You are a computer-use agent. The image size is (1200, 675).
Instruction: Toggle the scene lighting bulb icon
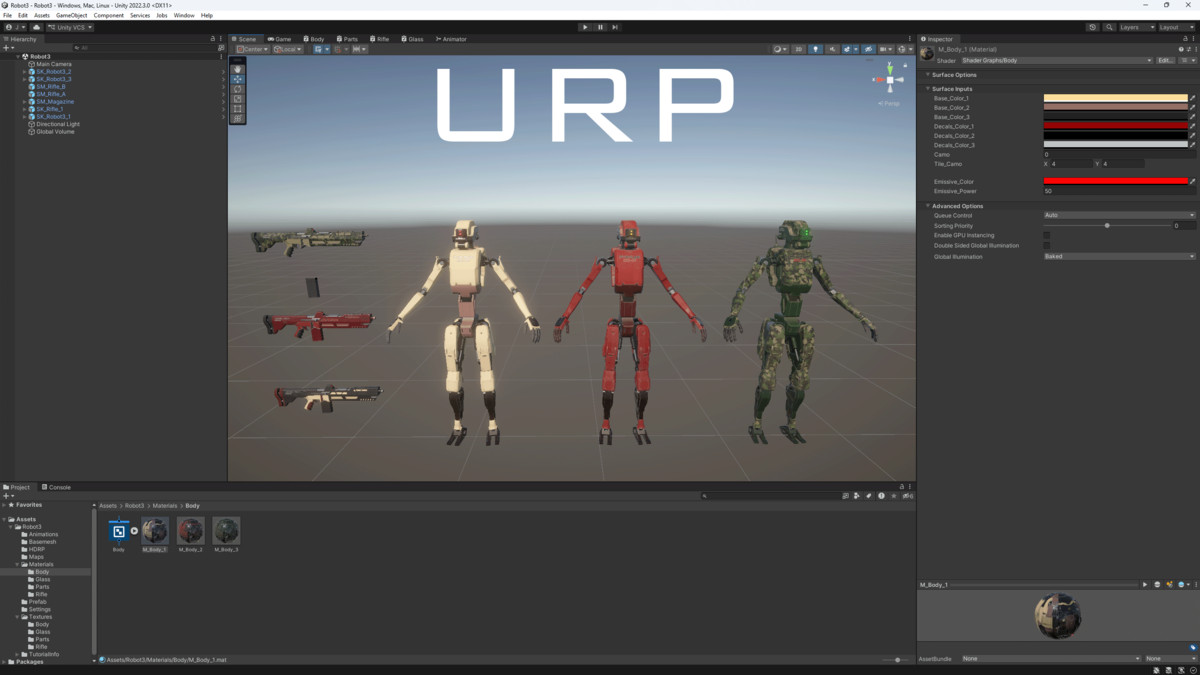pos(815,49)
